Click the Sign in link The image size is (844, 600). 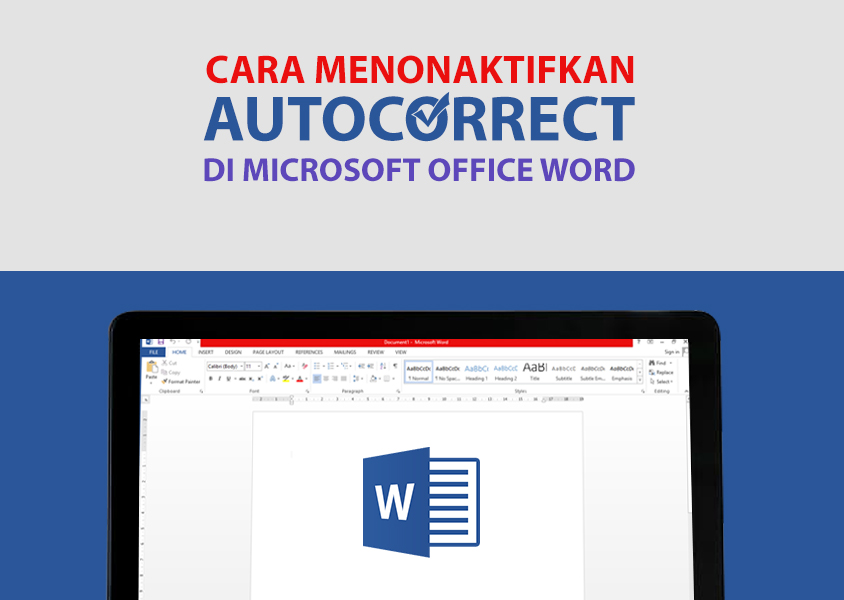pos(672,352)
